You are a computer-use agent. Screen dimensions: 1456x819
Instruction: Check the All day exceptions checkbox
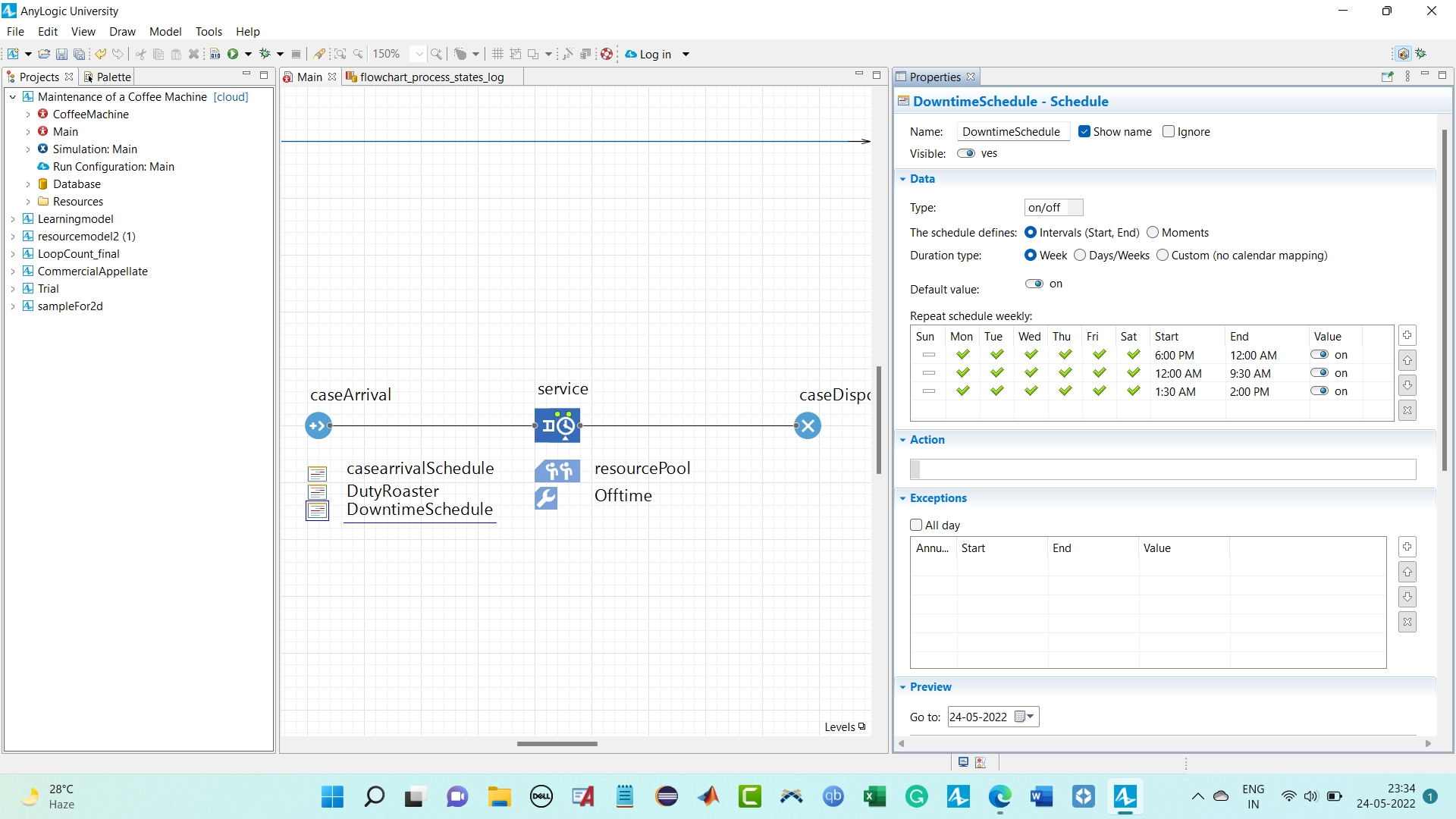(x=916, y=525)
